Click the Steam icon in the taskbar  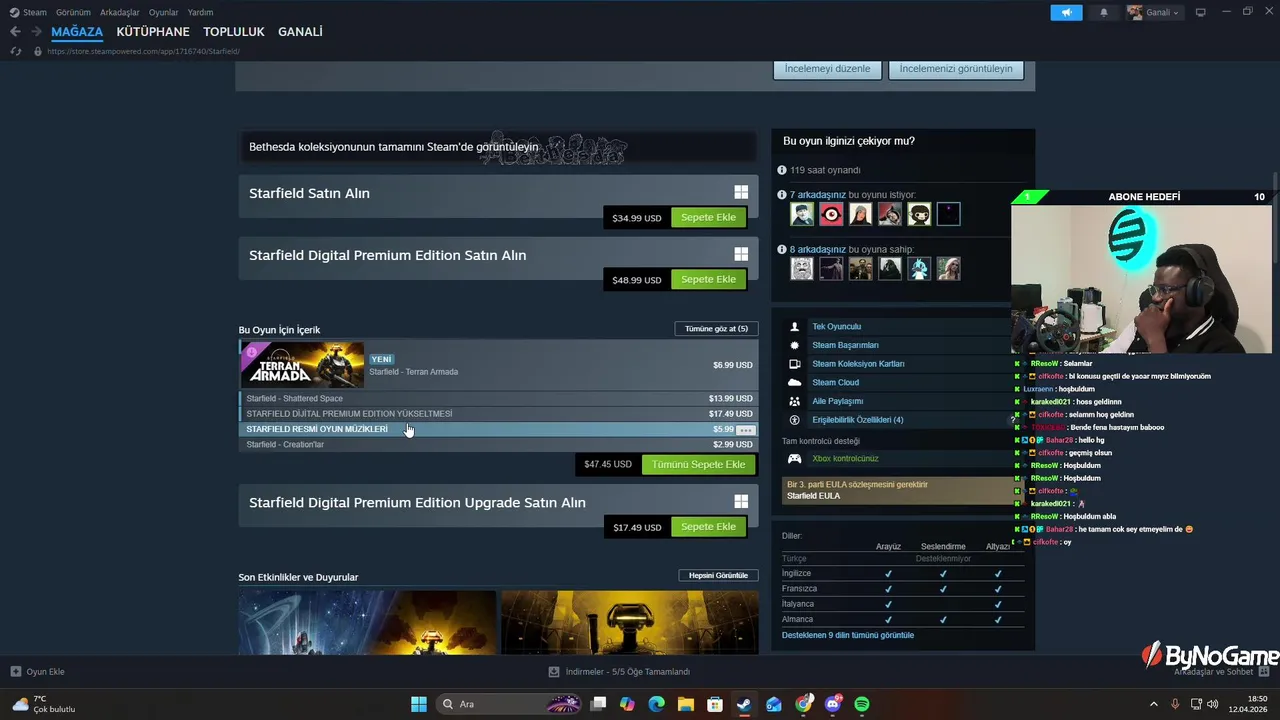coord(744,704)
